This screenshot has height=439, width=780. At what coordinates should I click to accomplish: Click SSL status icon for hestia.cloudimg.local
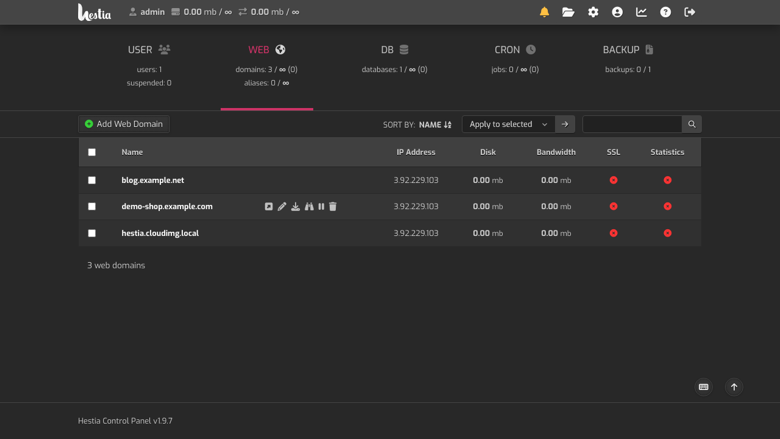(613, 233)
